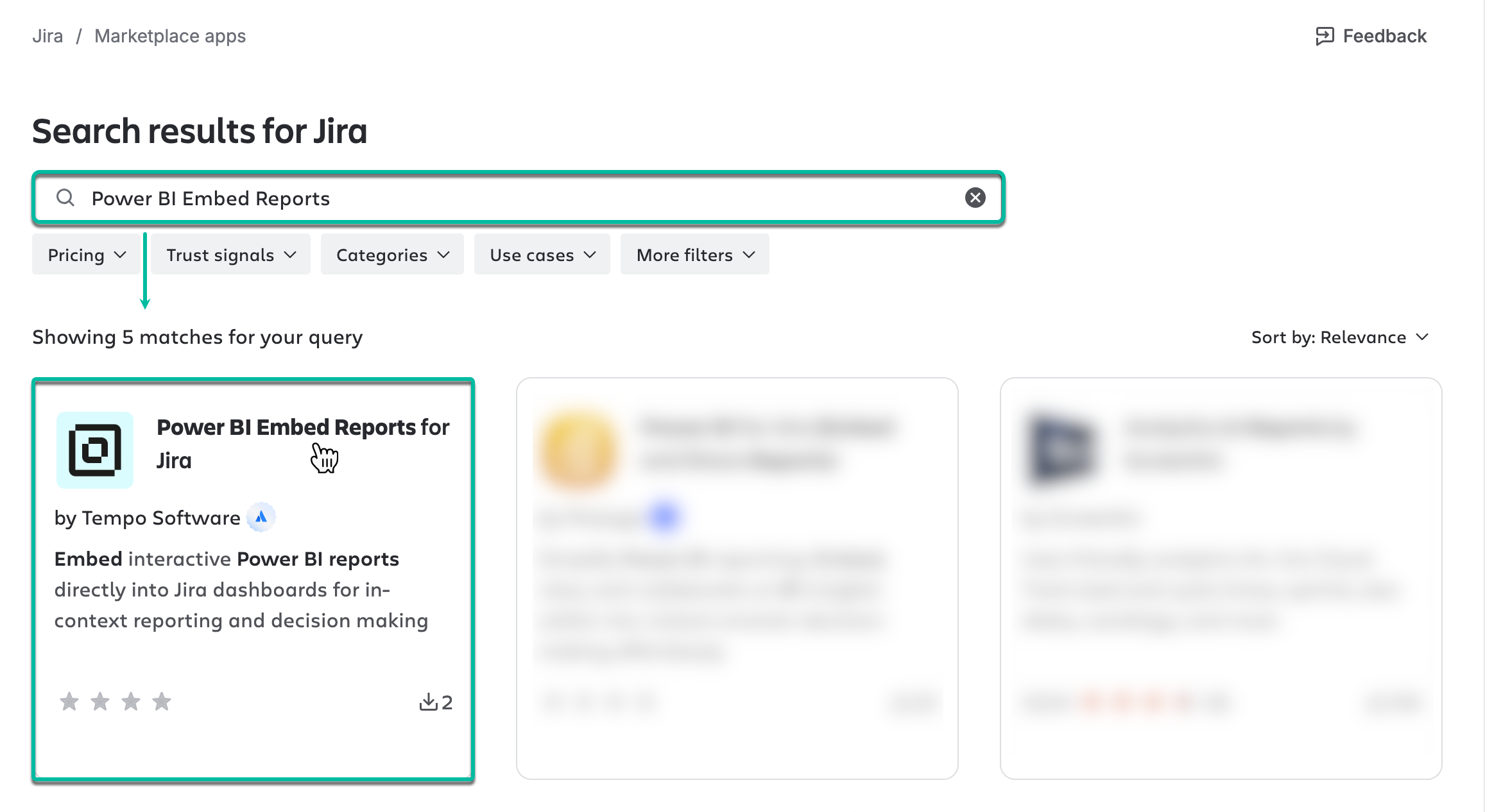Expand the Pricing filter dropdown

point(87,255)
